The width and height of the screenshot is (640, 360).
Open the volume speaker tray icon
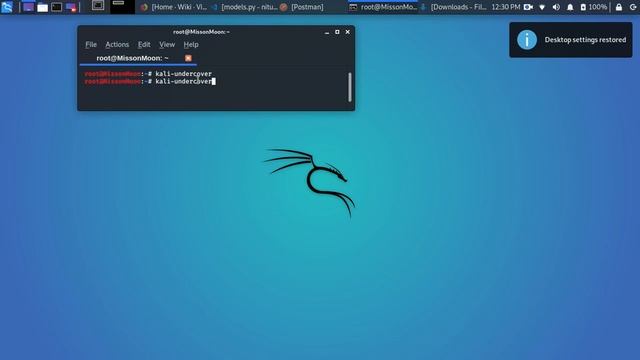point(556,7)
